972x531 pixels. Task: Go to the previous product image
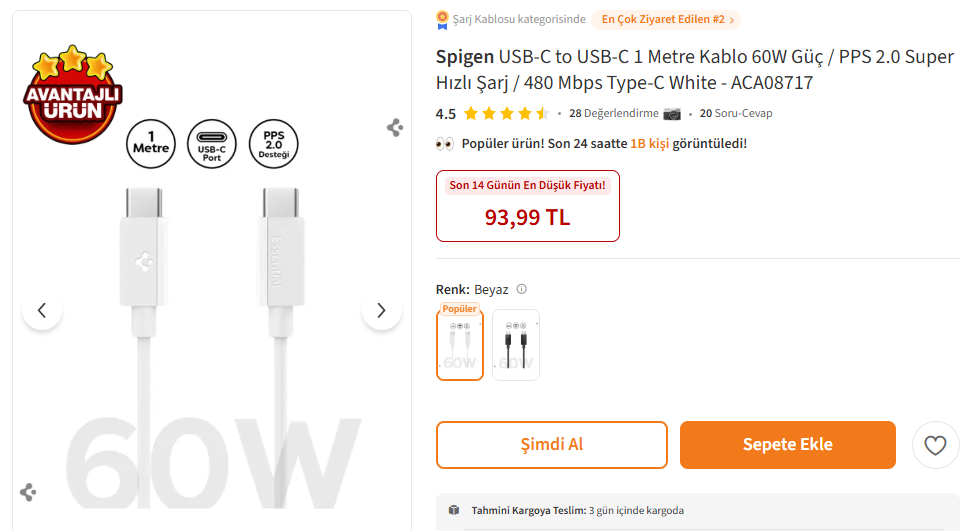pos(42,311)
